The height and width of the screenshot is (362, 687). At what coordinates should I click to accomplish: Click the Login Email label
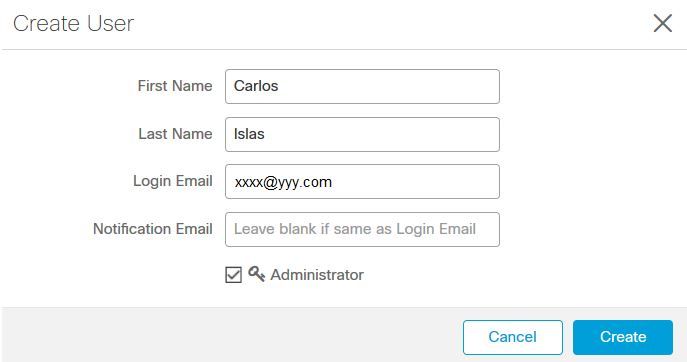click(173, 181)
